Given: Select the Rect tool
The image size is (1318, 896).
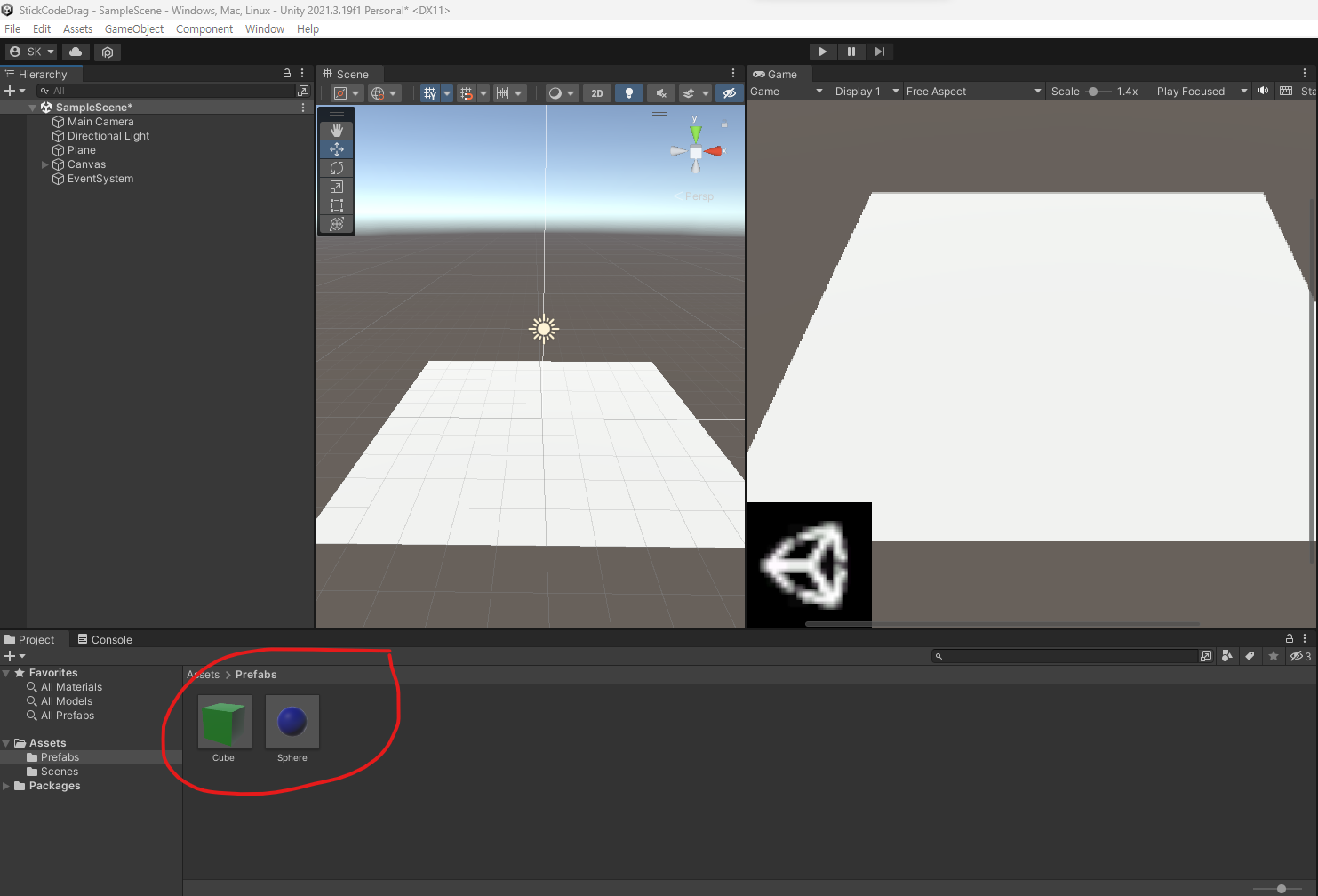Looking at the screenshot, I should [x=336, y=205].
